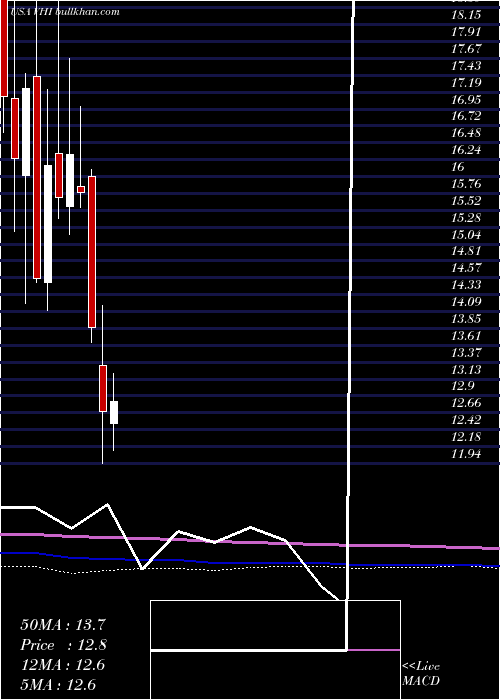Click the 12.9 price axis label
This screenshot has width=500, height=700.
[x=462, y=387]
